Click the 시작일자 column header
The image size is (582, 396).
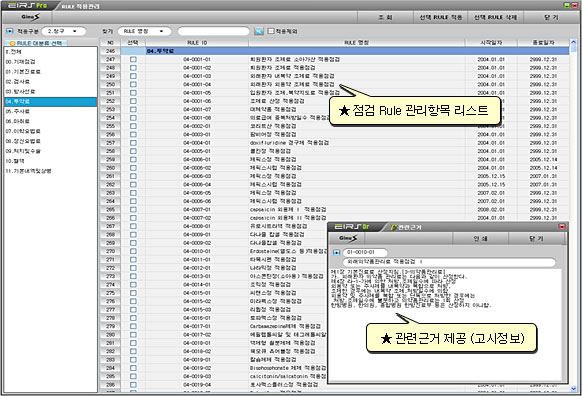point(491,43)
